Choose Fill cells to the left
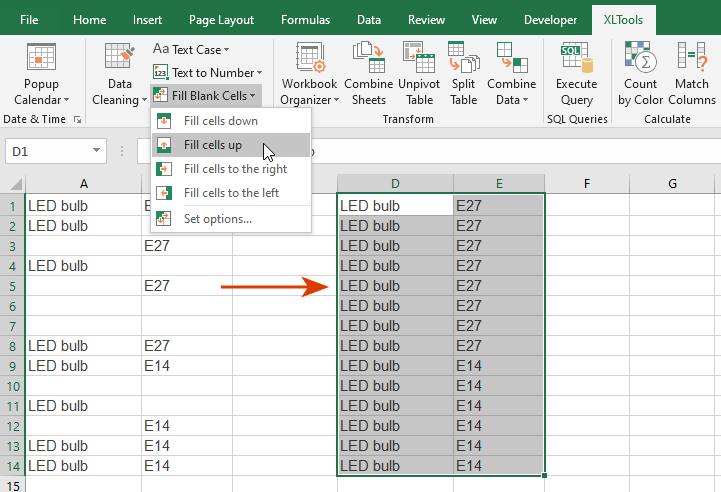Viewport: 721px width, 492px height. 231,193
